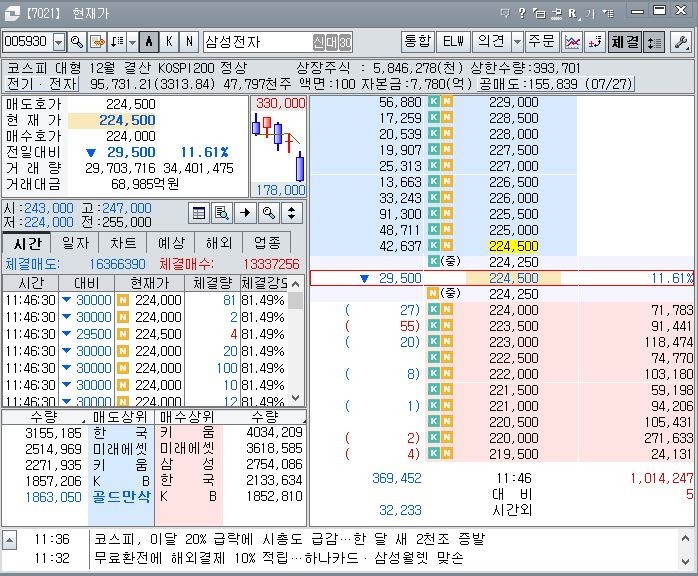Click the 가 font icon in title bar
This screenshot has width=698, height=576.
point(591,14)
